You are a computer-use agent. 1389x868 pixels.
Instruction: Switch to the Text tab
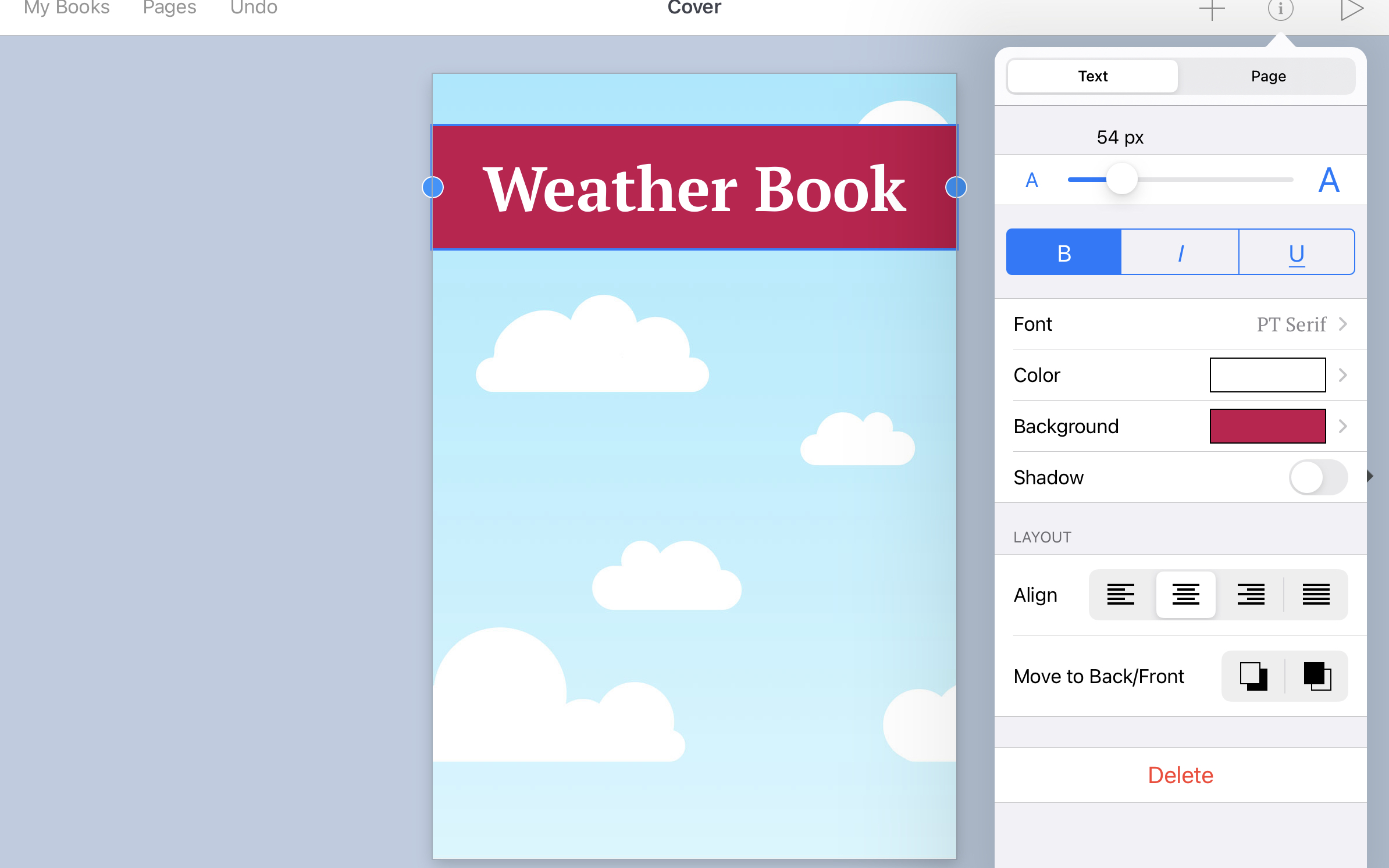point(1093,76)
